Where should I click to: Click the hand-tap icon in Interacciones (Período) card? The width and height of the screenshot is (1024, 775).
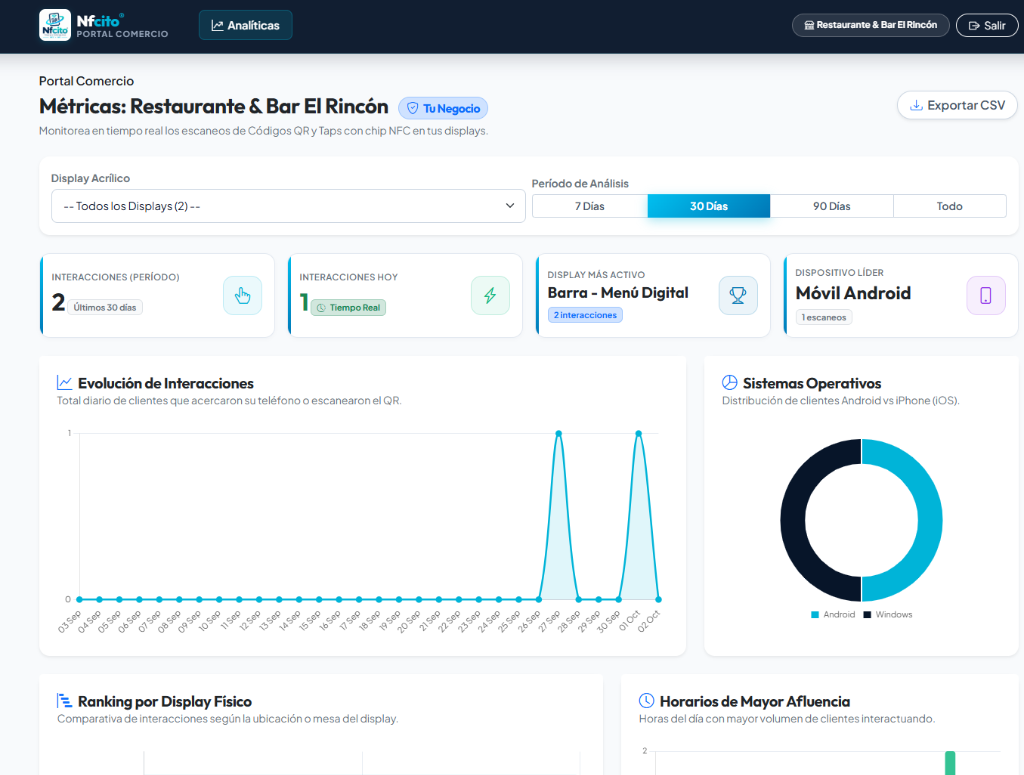coord(242,296)
